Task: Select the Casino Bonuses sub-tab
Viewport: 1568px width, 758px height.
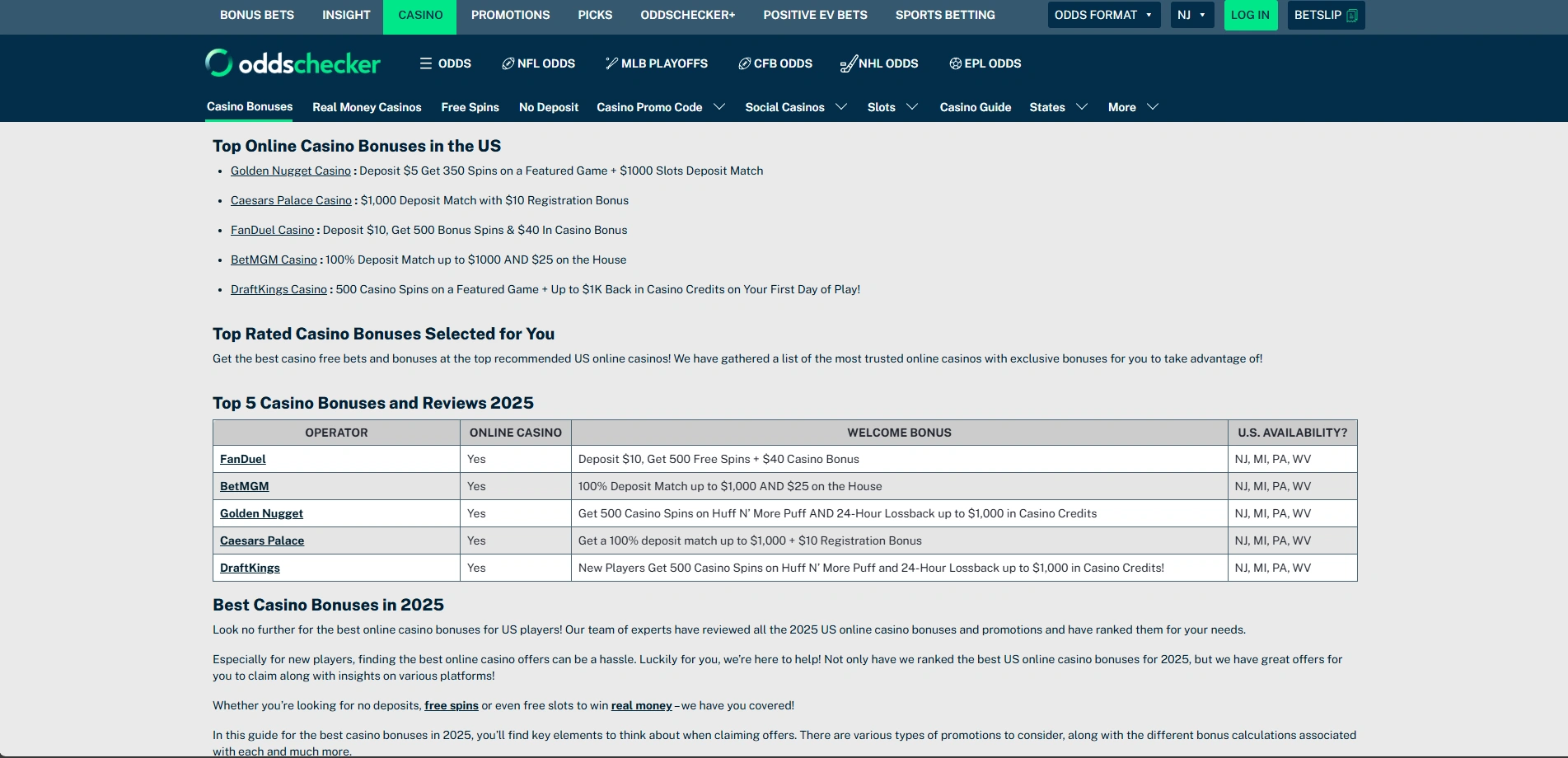Action: coord(250,107)
